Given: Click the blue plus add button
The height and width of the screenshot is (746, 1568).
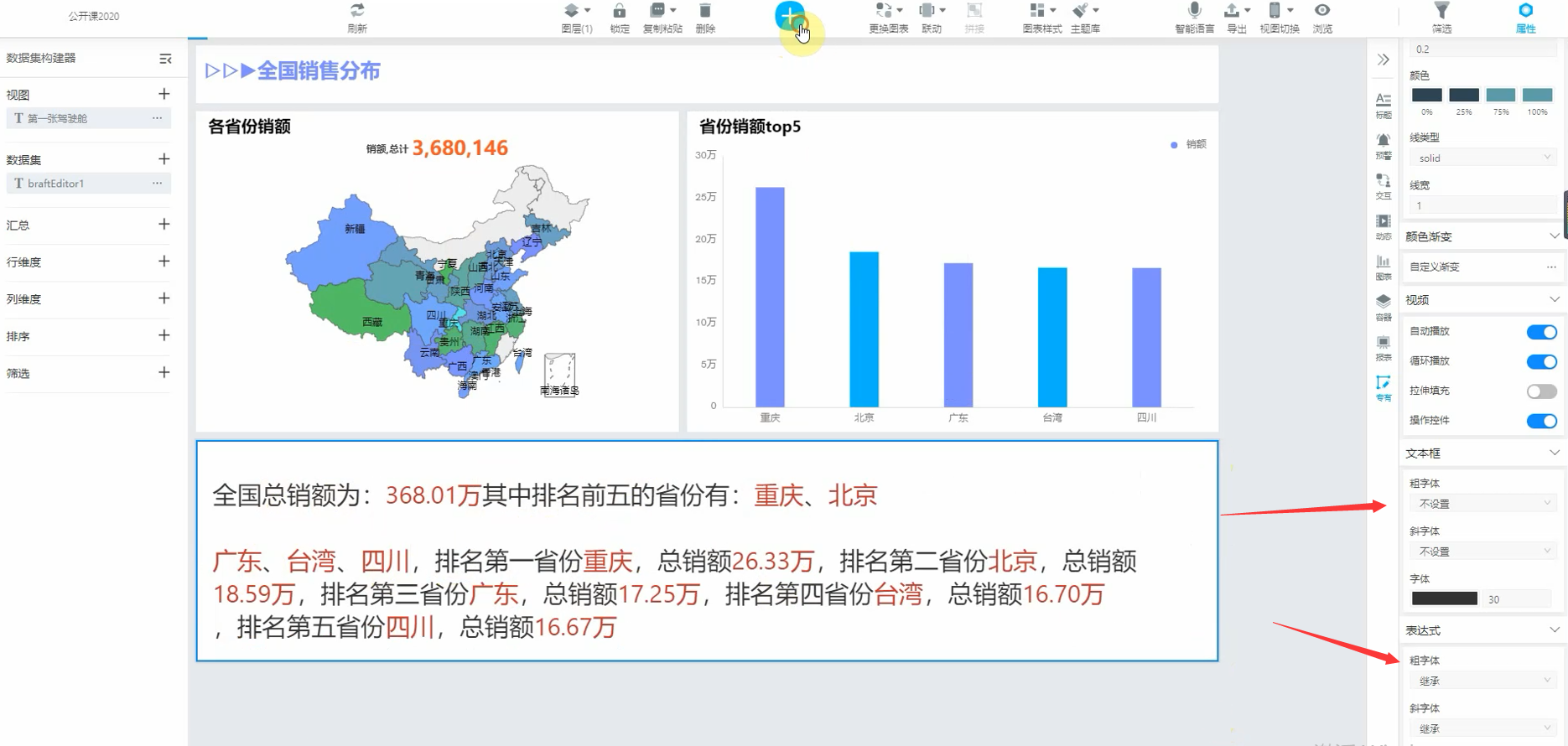Looking at the screenshot, I should 789,16.
